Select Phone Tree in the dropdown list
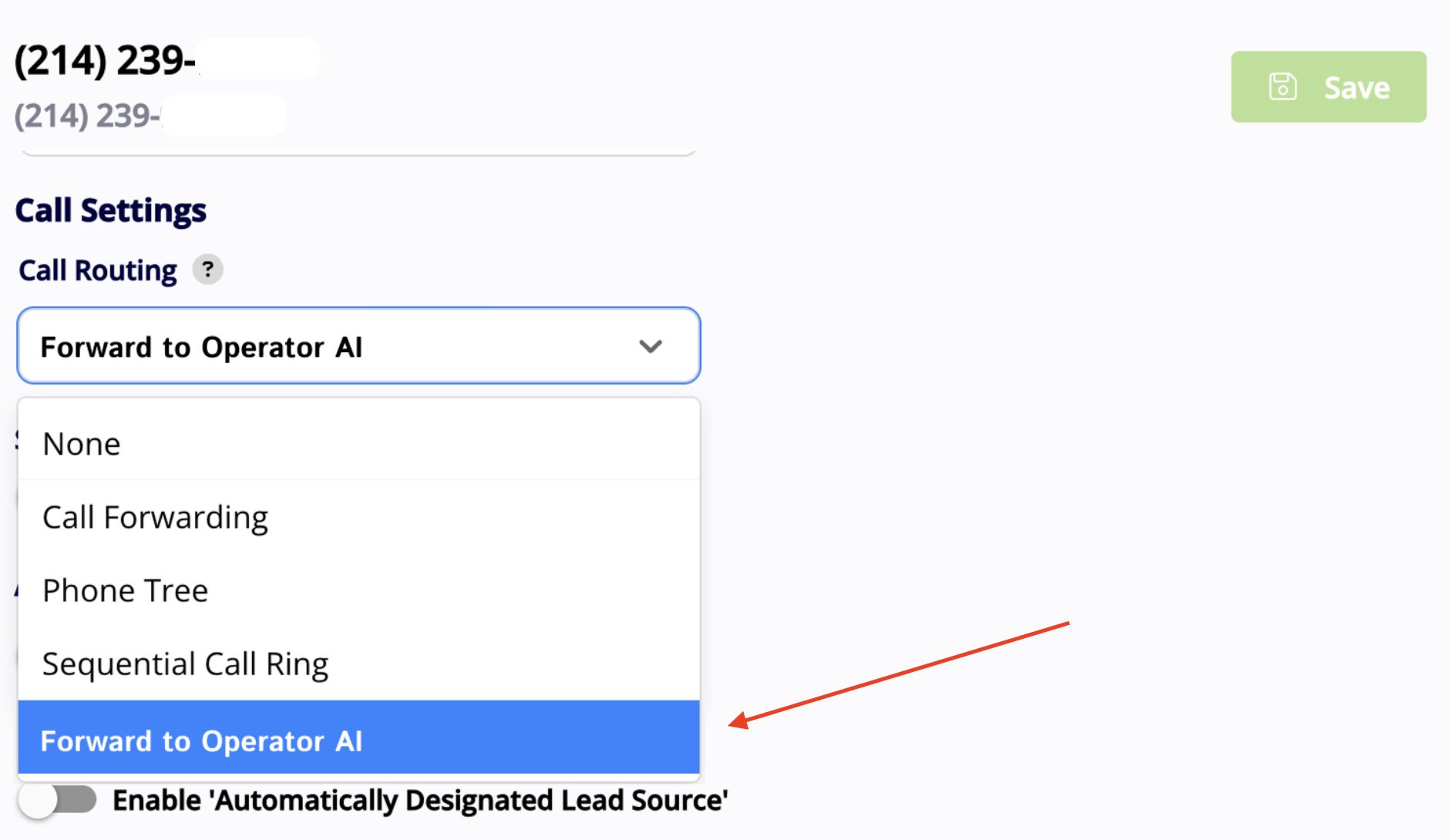 125,590
